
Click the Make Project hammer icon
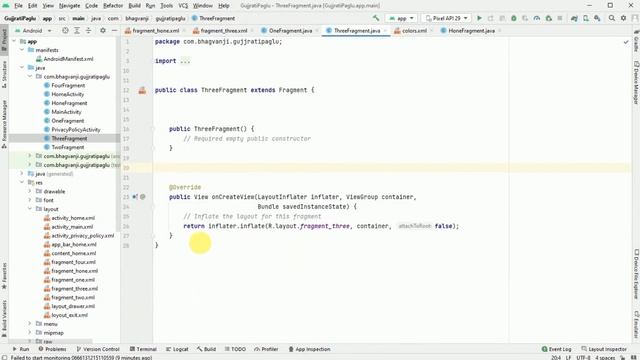point(376,18)
